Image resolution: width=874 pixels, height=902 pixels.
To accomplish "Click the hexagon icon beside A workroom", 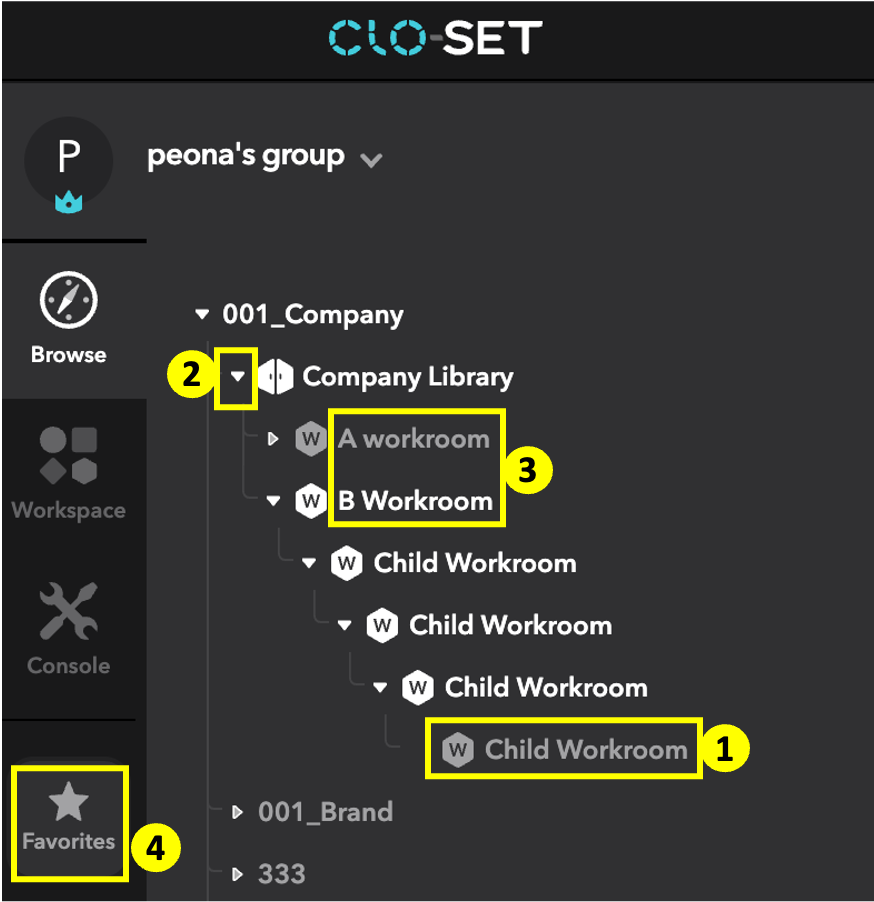I will 310,438.
